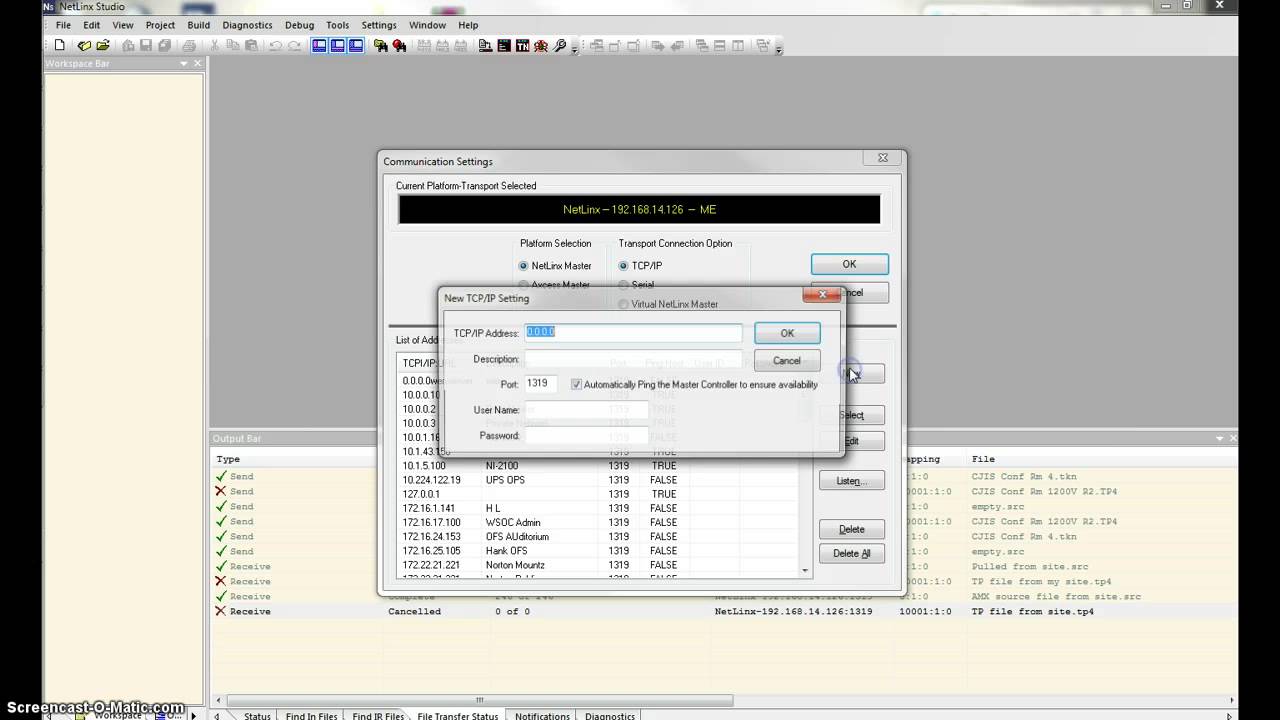Screen dimensions: 1280x720
Task: Select the 172.22.21.221 Norton Mountz row
Action: (x=597, y=565)
